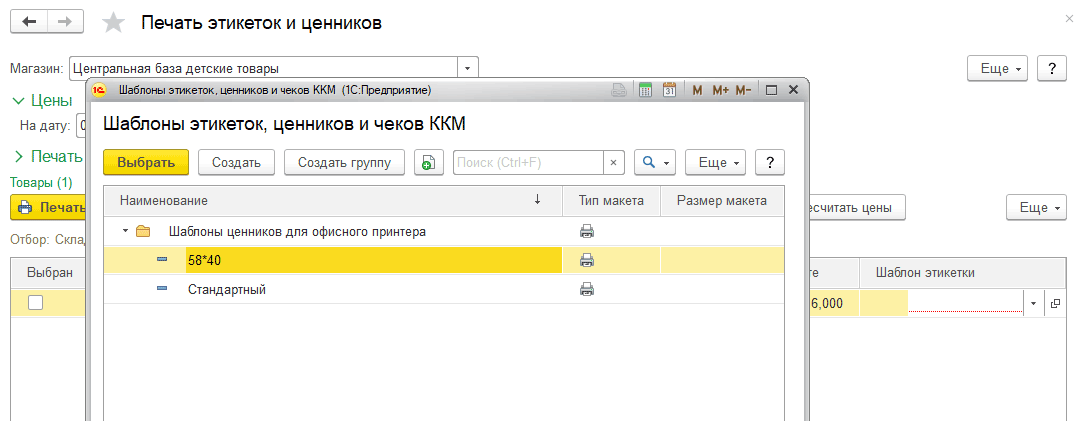The height and width of the screenshot is (421, 1080).
Task: Click the Выбрать button
Action: pyautogui.click(x=145, y=163)
